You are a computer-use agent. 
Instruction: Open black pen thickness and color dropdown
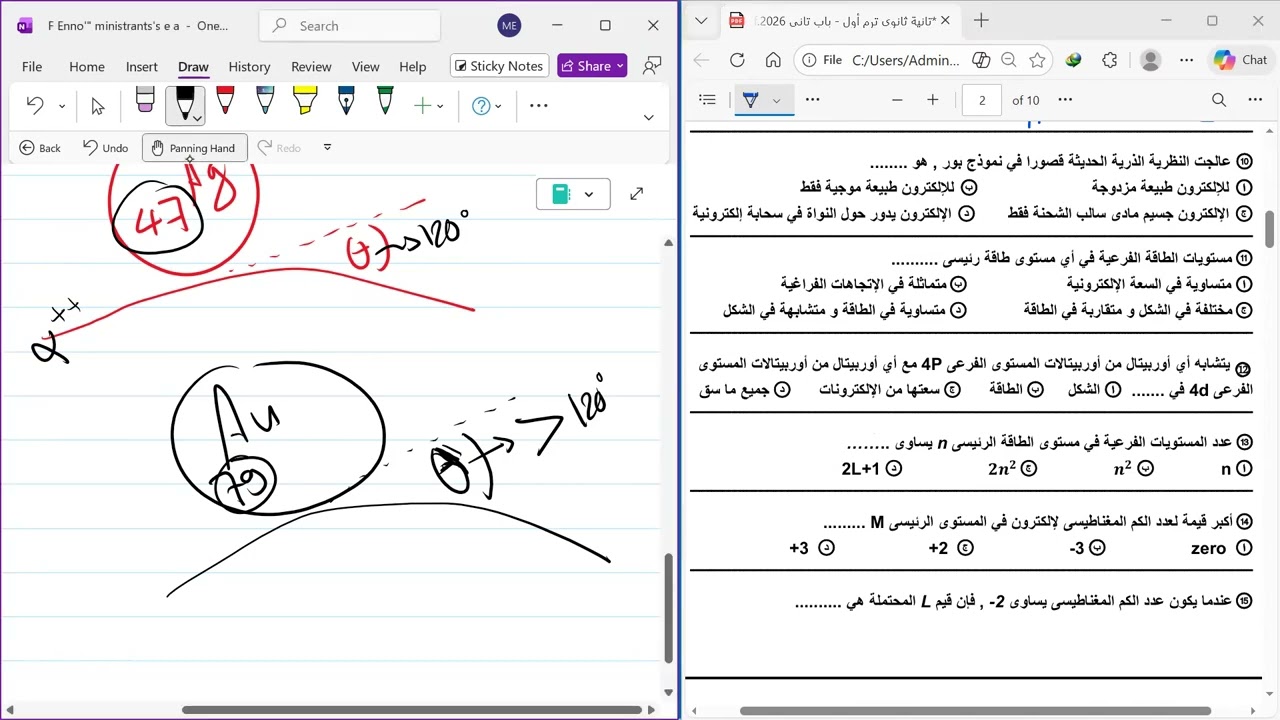(x=198, y=119)
